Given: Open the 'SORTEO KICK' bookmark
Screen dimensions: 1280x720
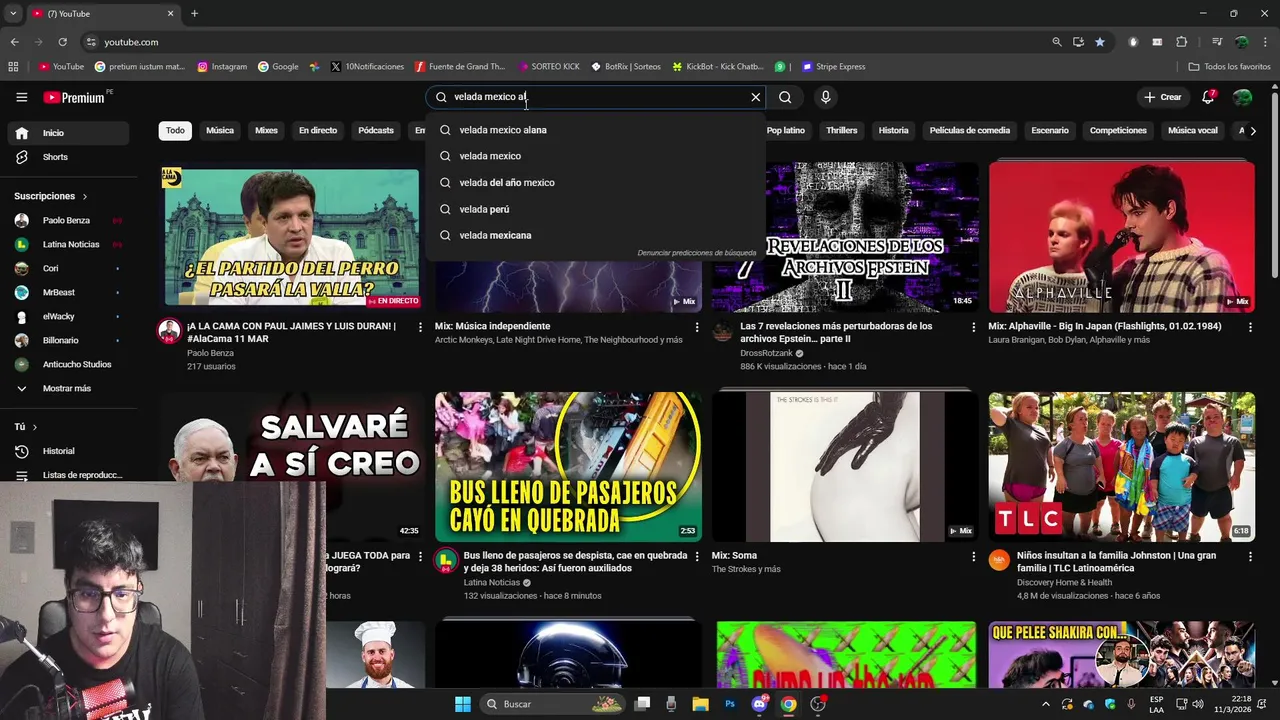Looking at the screenshot, I should pyautogui.click(x=549, y=67).
